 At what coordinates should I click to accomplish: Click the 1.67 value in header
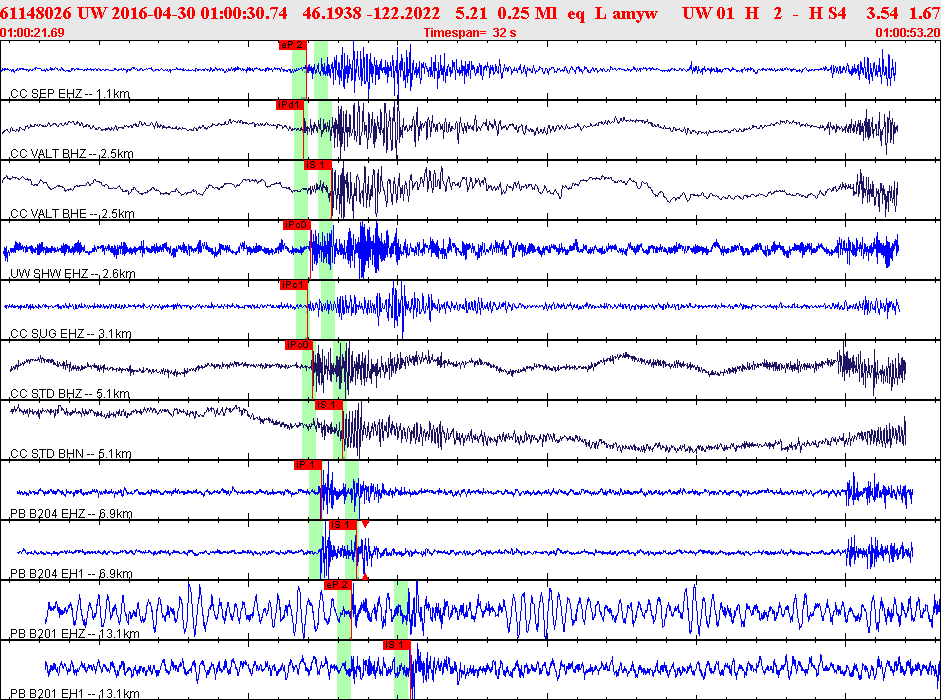925,13
